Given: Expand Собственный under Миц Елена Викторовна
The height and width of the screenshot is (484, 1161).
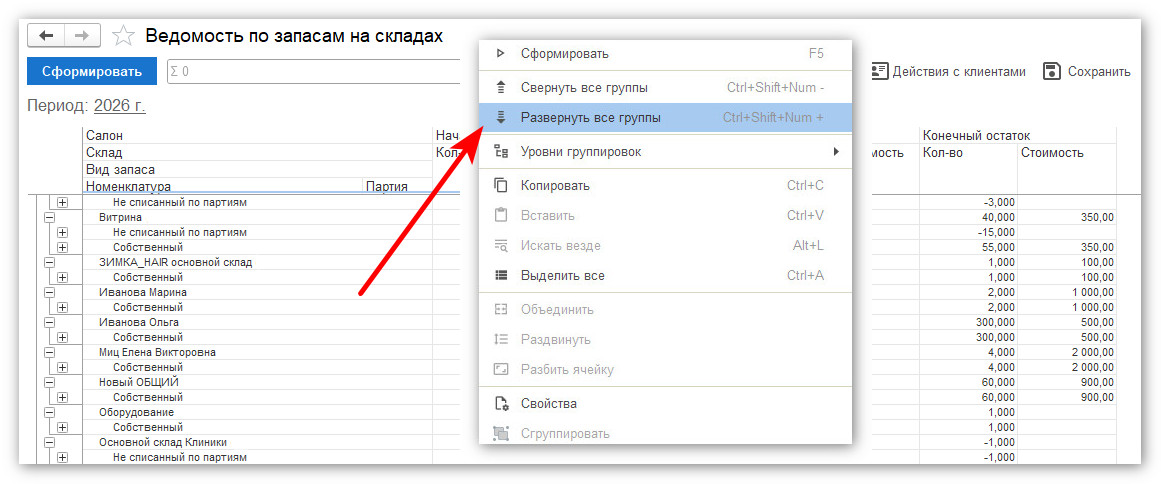Looking at the screenshot, I should (63, 367).
